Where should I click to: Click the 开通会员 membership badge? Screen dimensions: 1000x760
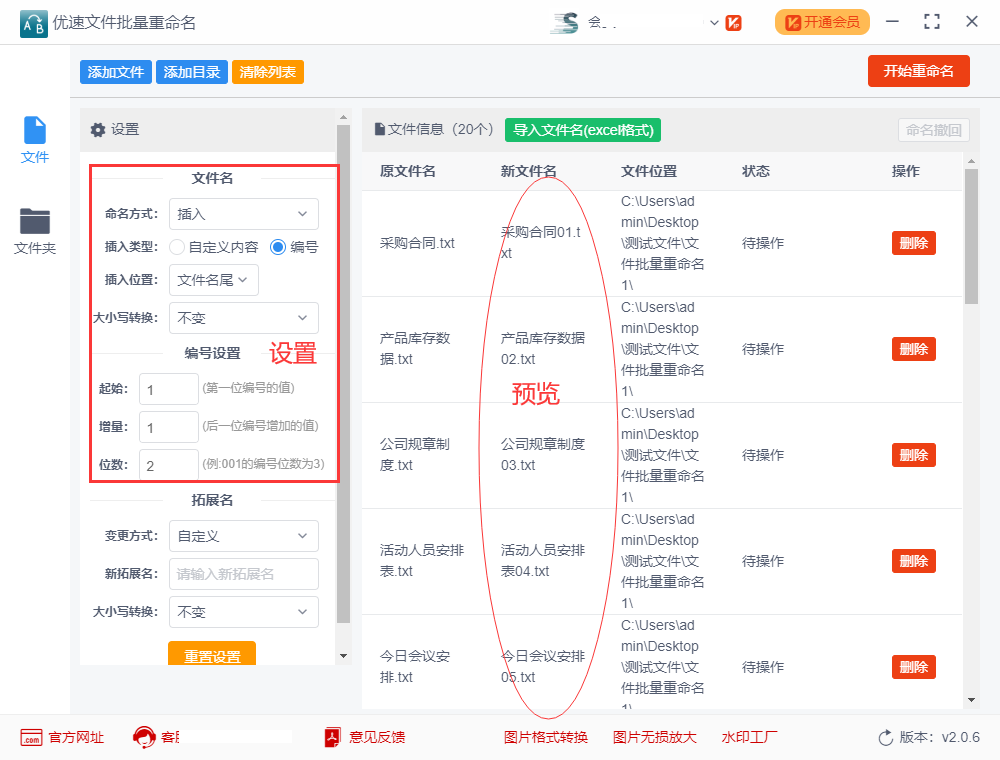coord(822,21)
